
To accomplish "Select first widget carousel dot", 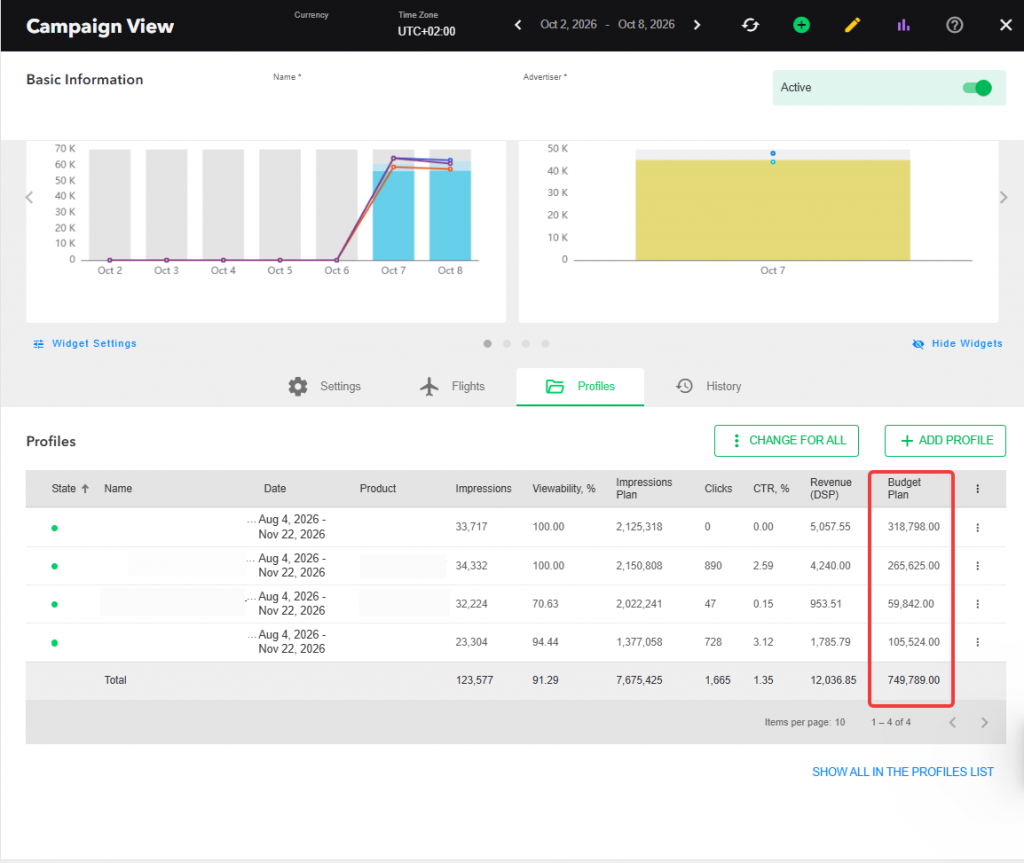I will 487,344.
